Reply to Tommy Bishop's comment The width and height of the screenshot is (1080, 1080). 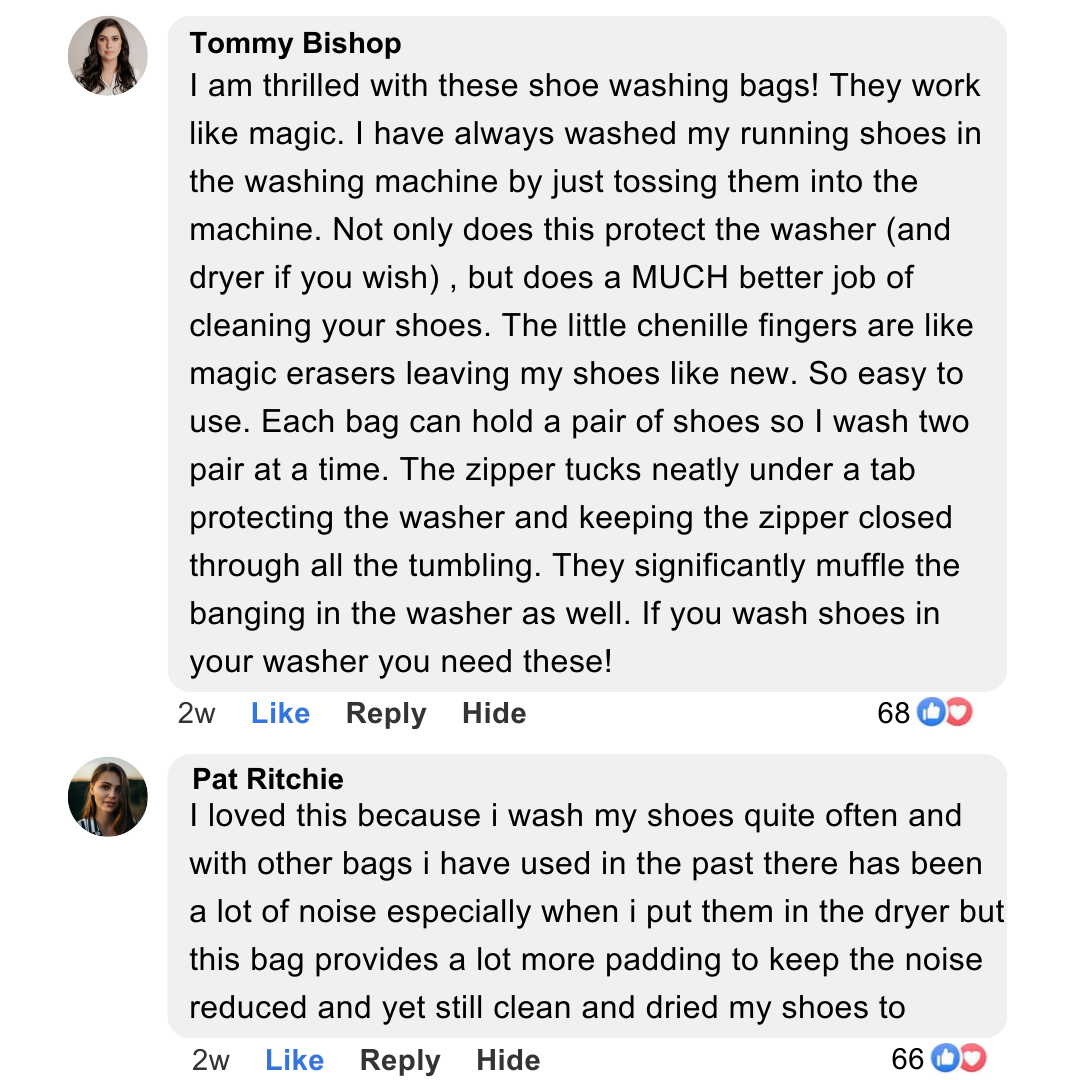point(386,713)
